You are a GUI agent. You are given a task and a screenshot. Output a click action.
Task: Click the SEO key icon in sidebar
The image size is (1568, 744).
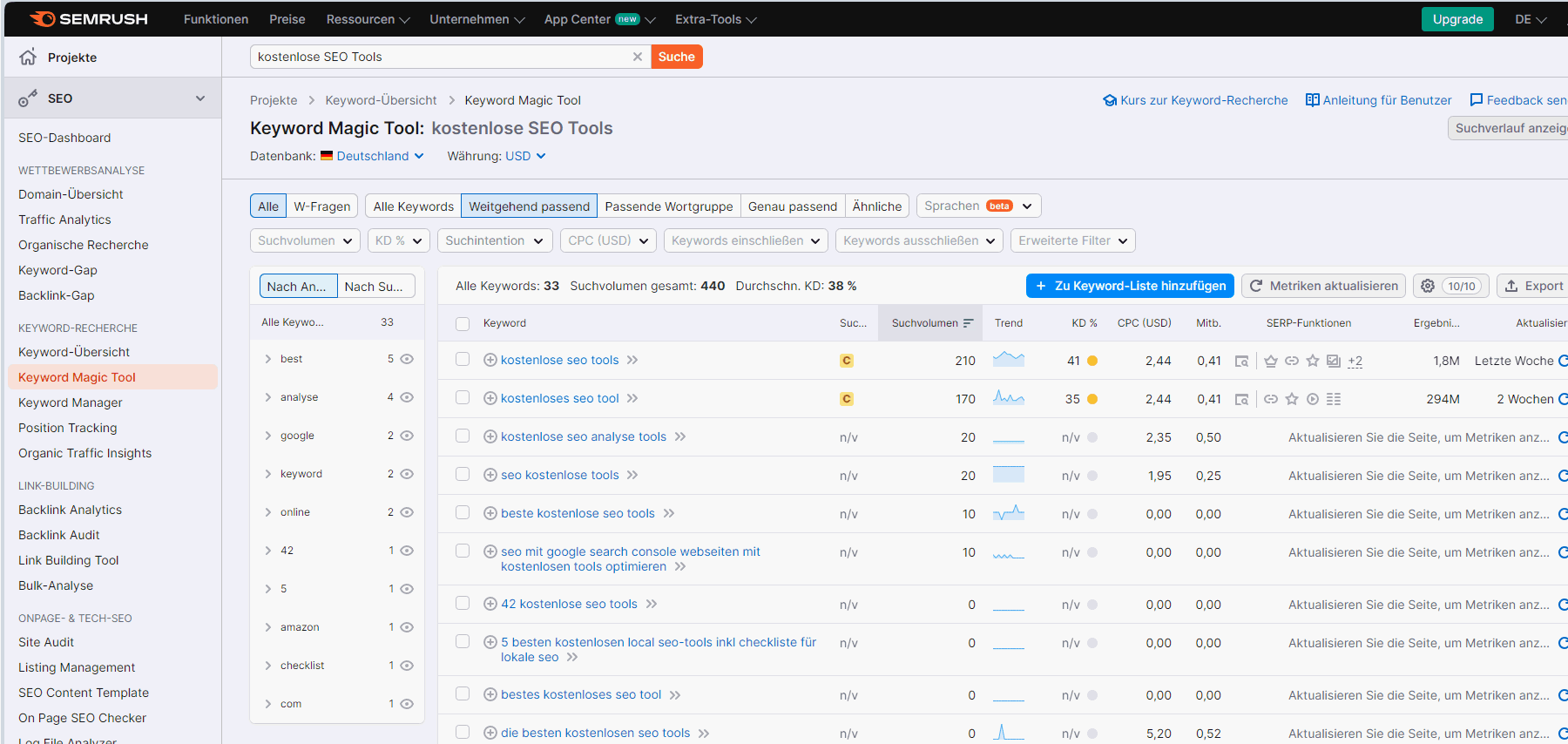point(28,98)
